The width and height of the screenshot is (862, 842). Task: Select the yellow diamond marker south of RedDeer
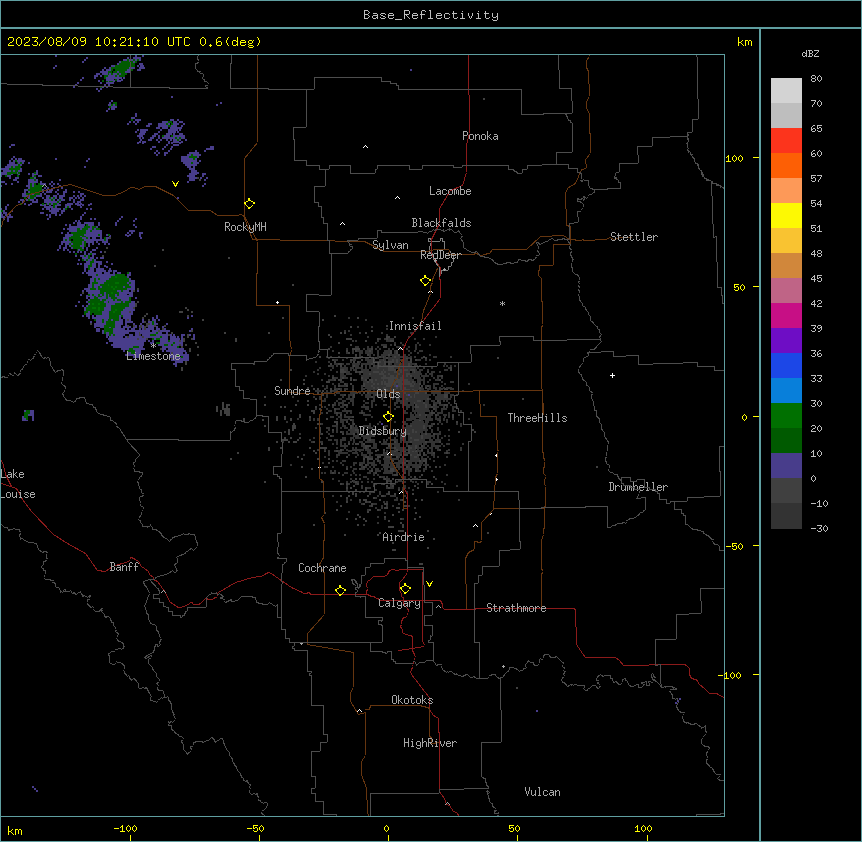[426, 280]
